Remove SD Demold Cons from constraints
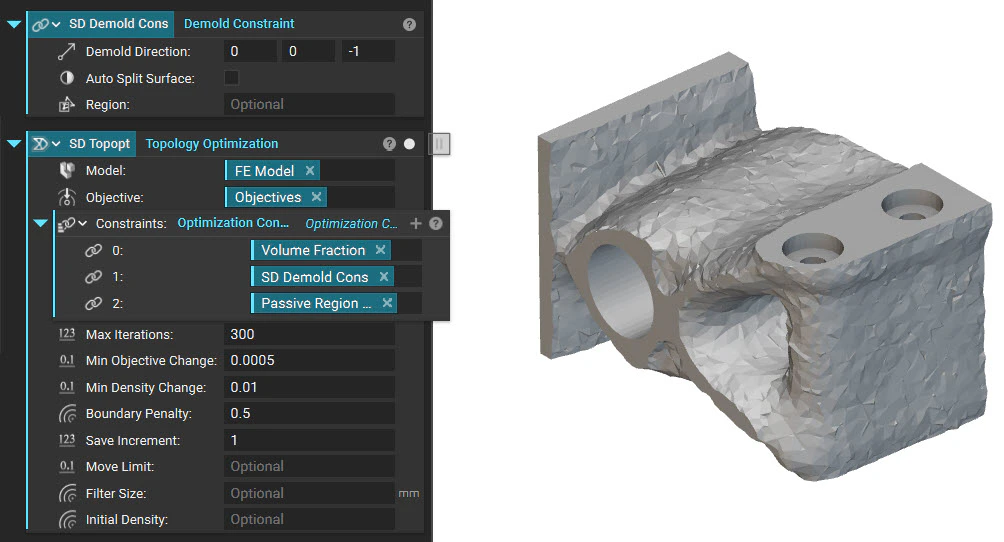Viewport: 1004px width, 542px height. coord(384,277)
